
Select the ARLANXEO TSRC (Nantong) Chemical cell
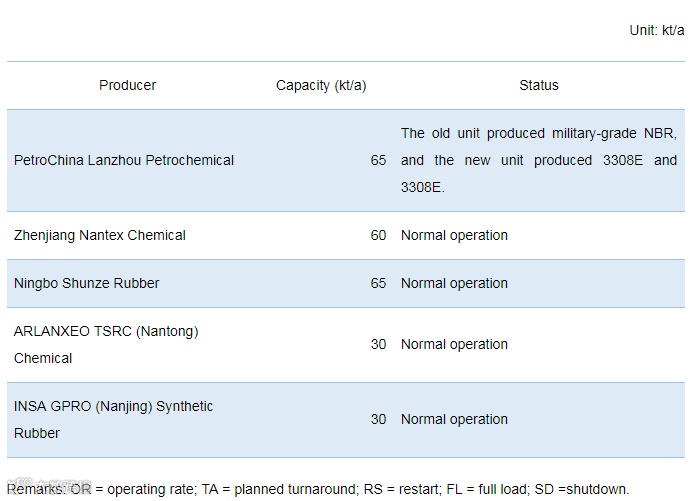coord(106,344)
